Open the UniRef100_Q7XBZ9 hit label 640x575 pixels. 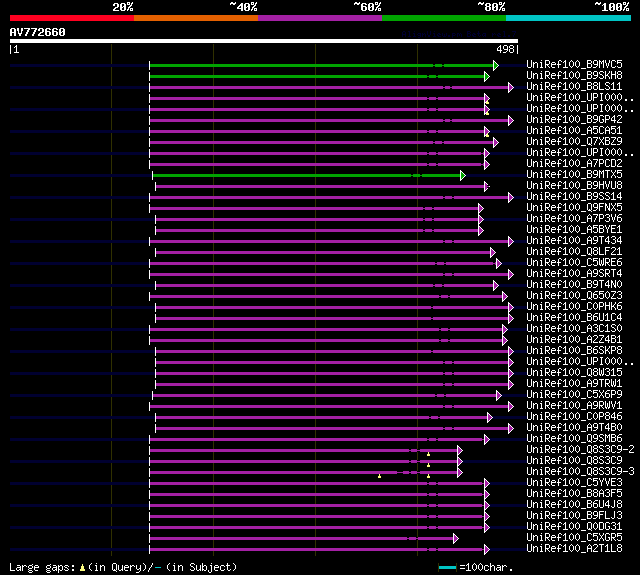click(574, 142)
